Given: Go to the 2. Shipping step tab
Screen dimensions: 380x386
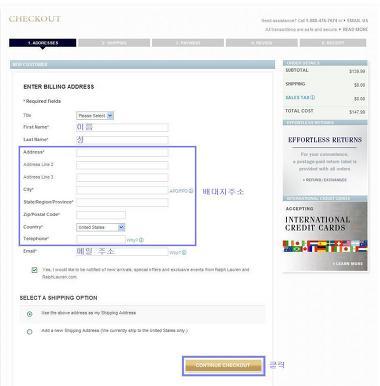Looking at the screenshot, I should click(114, 43).
